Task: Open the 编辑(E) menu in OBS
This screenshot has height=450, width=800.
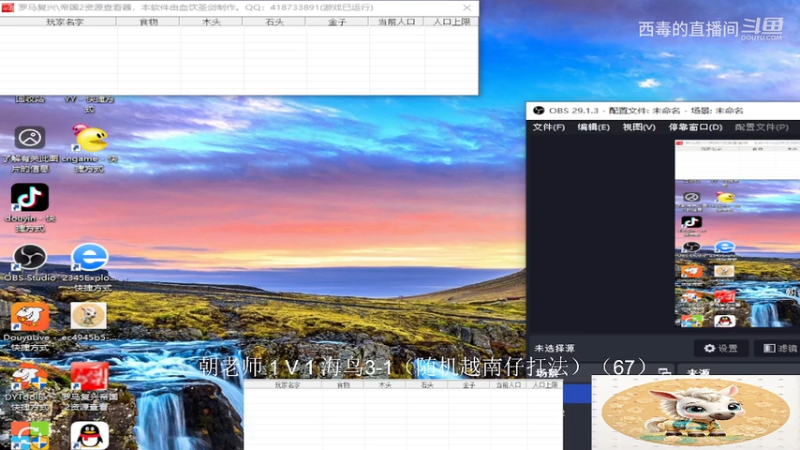Action: click(593, 127)
